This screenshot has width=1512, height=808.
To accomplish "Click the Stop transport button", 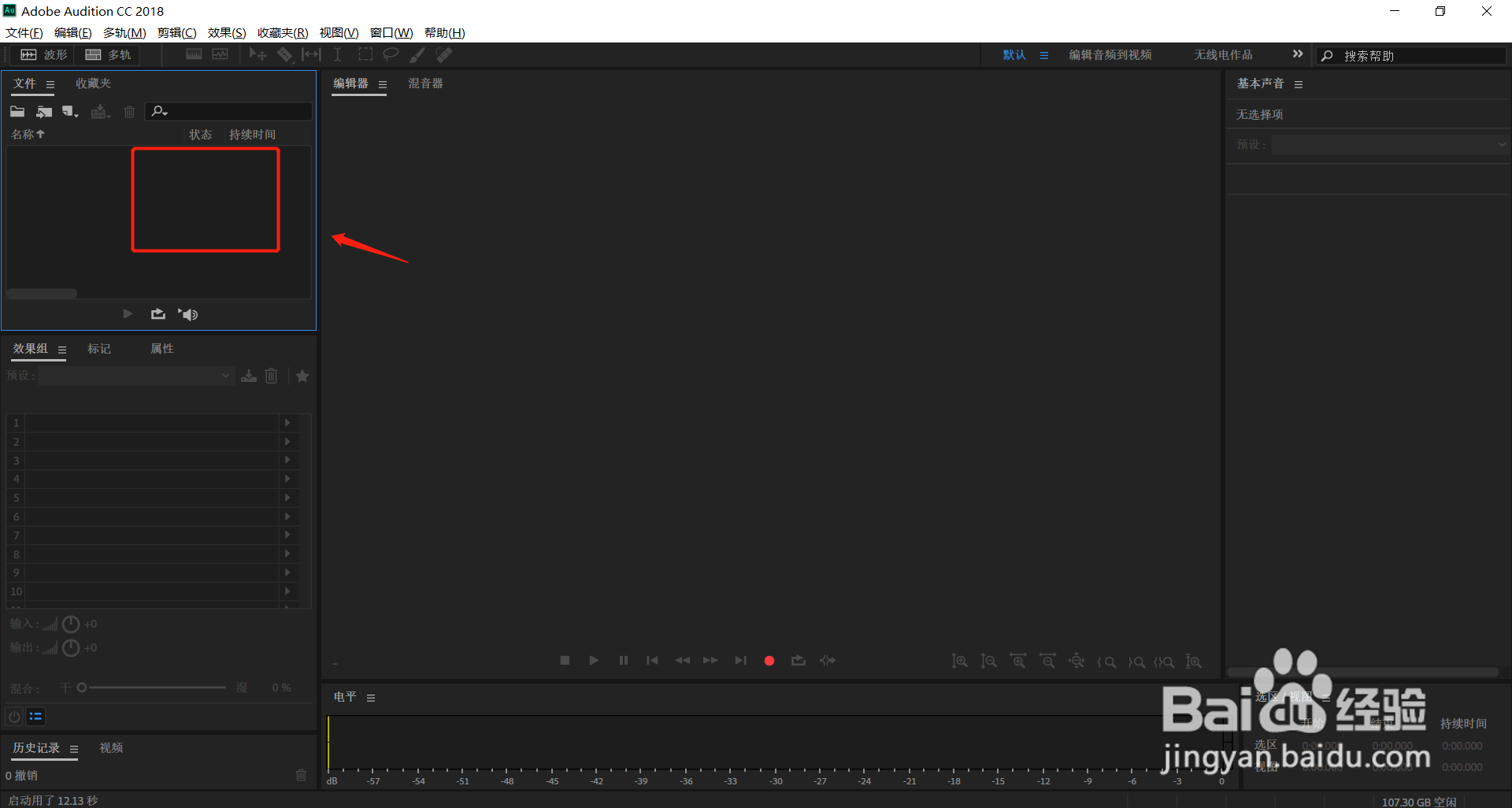I will coord(565,661).
